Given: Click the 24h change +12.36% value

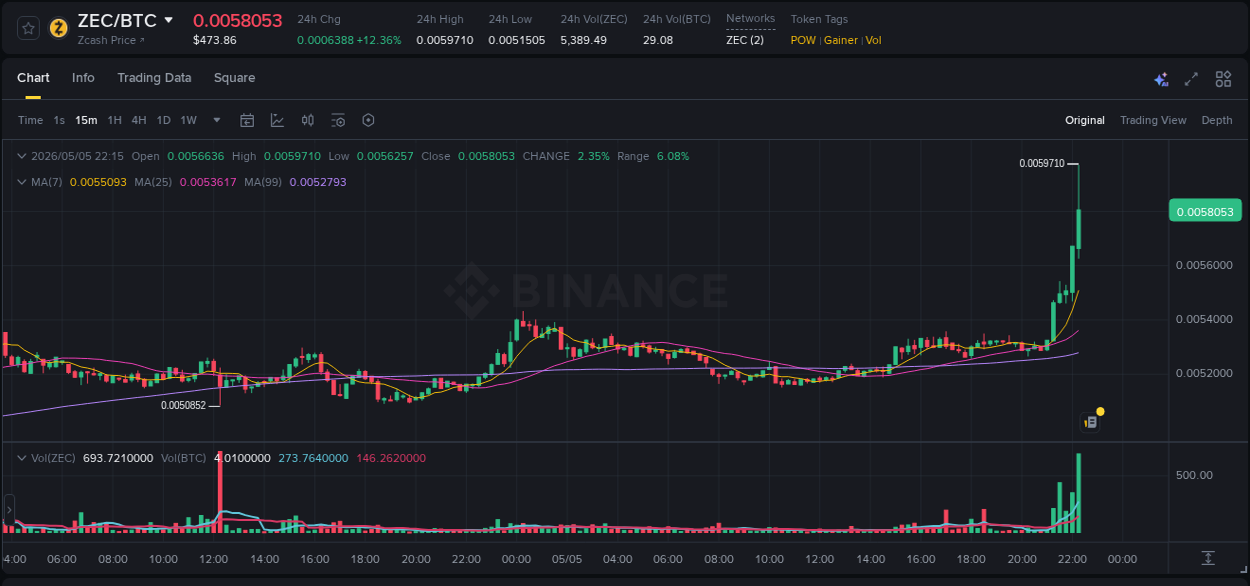Looking at the screenshot, I should (x=379, y=40).
